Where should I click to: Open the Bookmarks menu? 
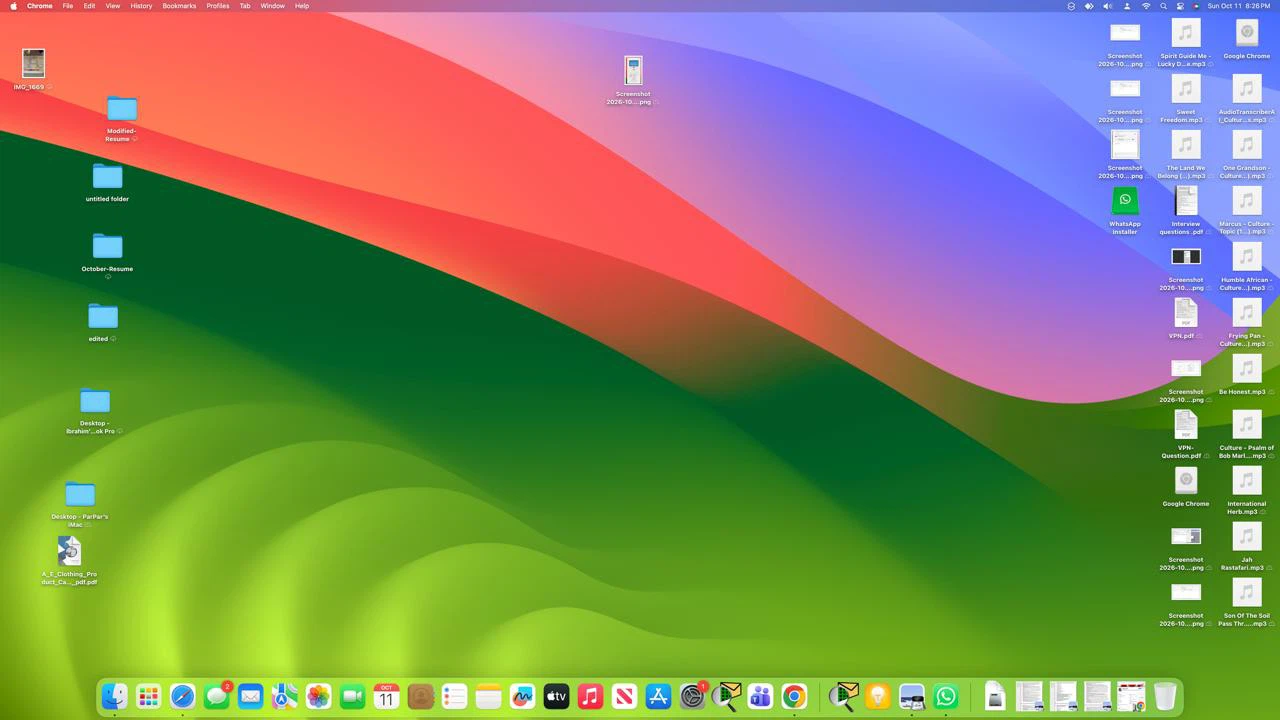(179, 6)
